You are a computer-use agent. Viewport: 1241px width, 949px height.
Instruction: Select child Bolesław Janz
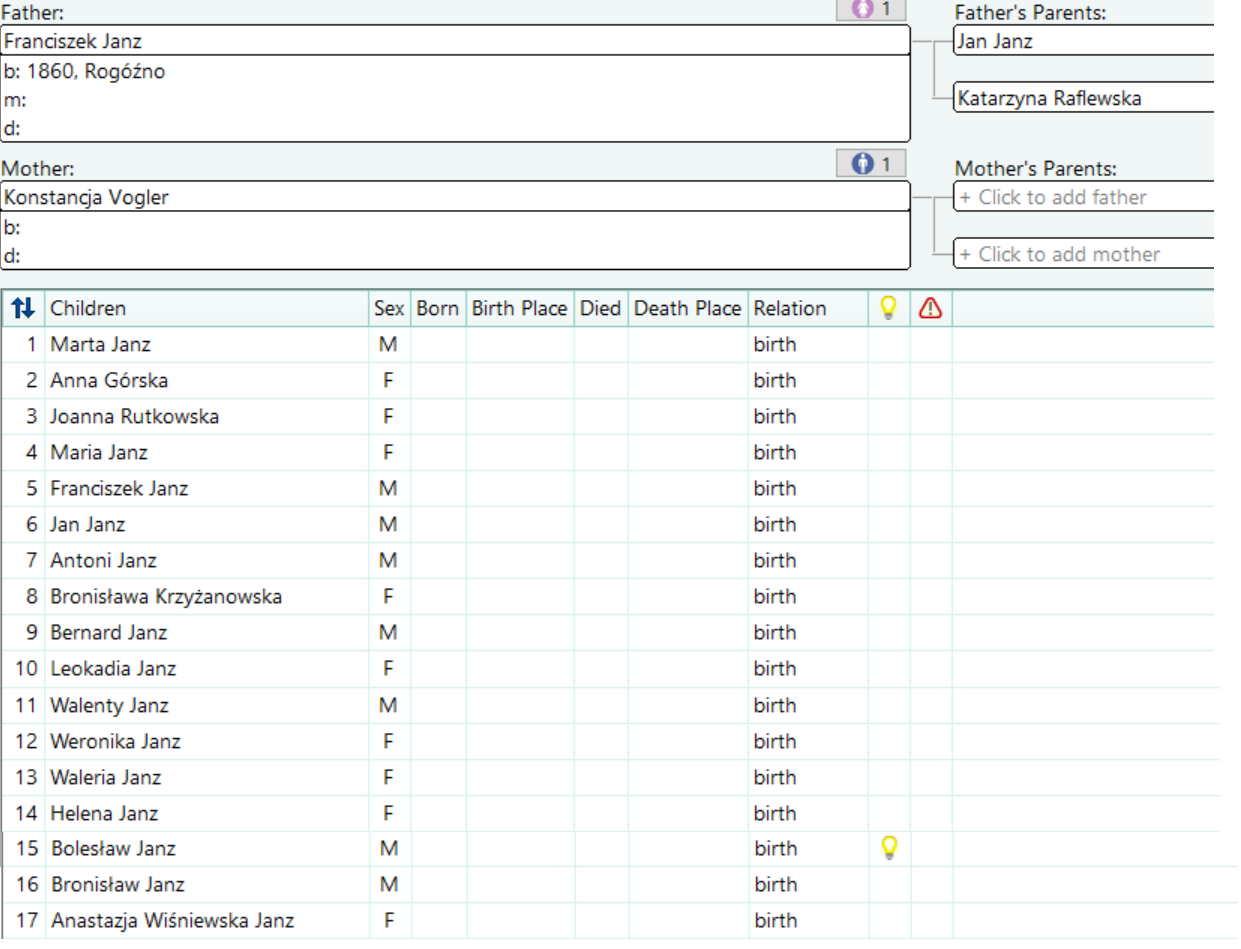point(113,848)
